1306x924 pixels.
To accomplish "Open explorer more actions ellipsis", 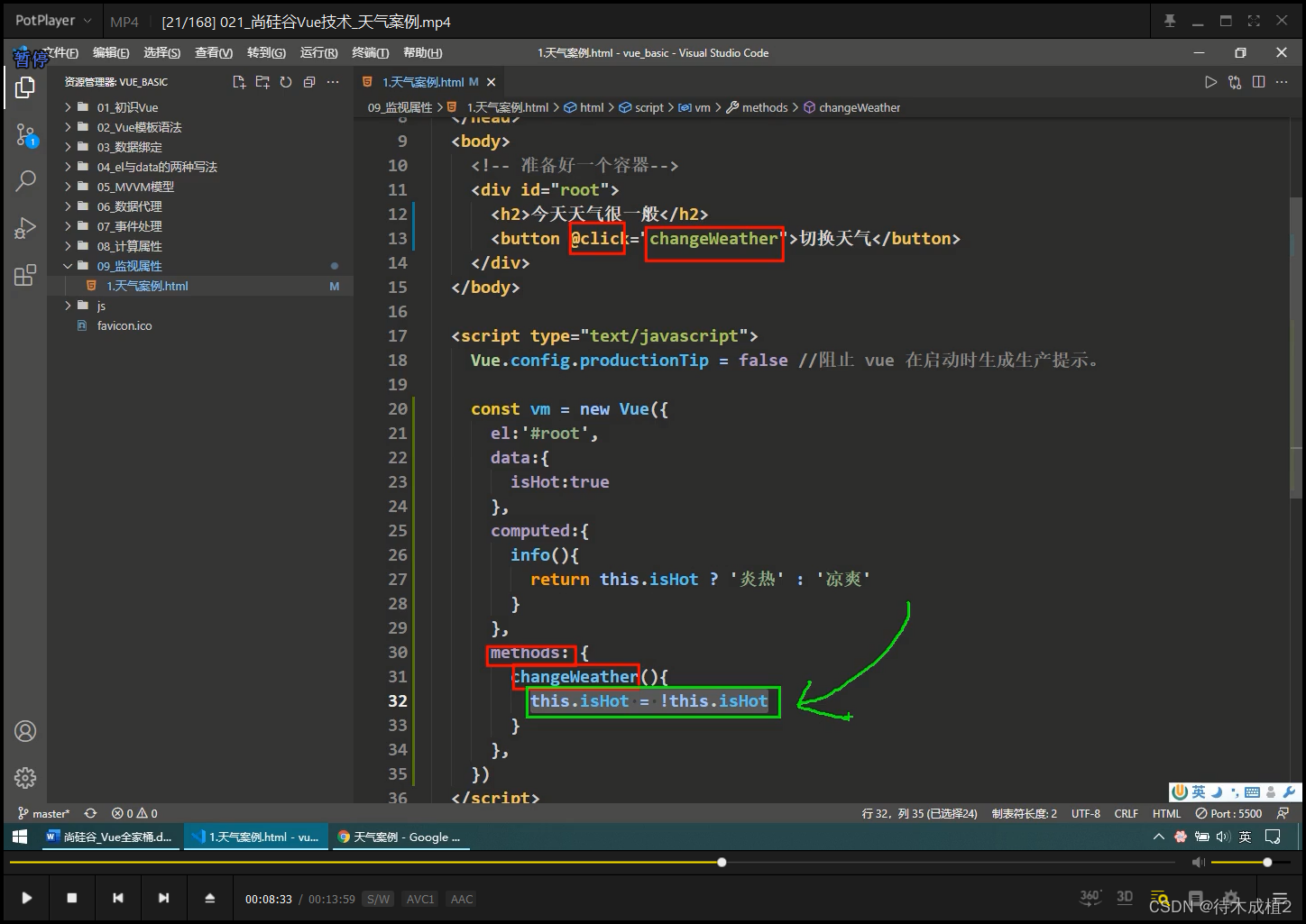I will (x=333, y=82).
